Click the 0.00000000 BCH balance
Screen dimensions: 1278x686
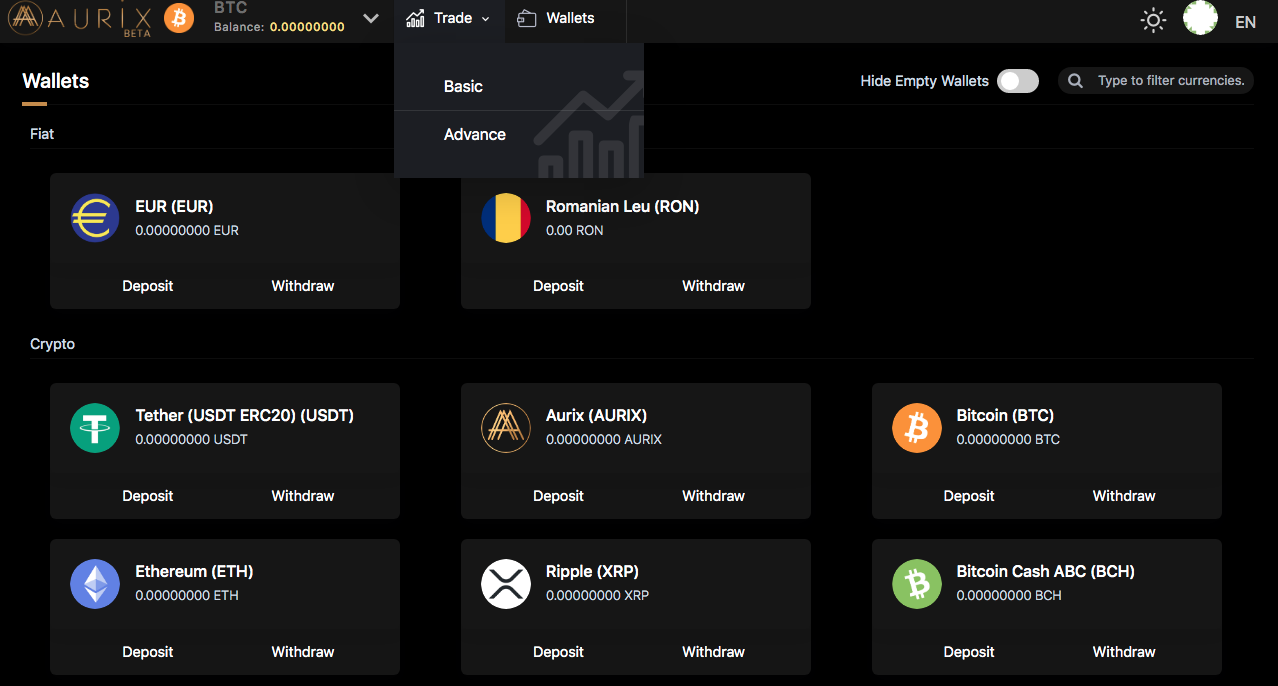click(1009, 595)
